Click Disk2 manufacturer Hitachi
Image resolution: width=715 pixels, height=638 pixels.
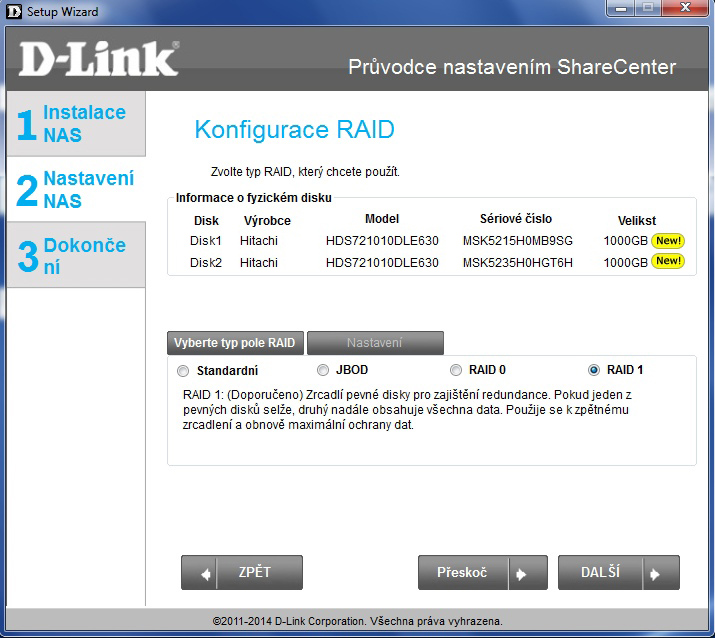(x=259, y=263)
